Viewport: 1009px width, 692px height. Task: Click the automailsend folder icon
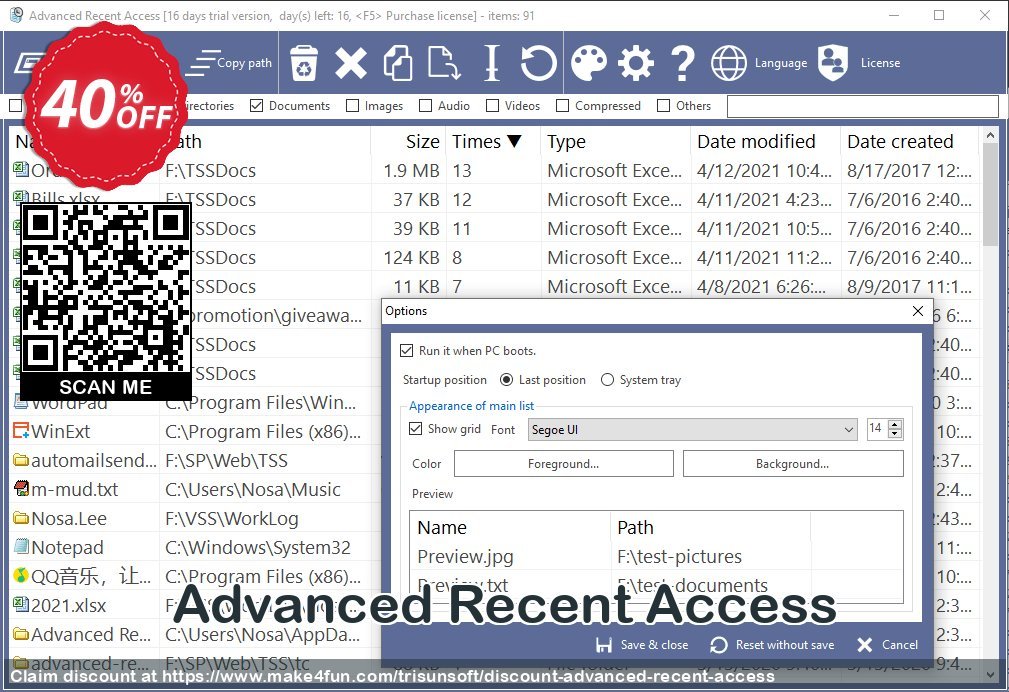pyautogui.click(x=21, y=460)
